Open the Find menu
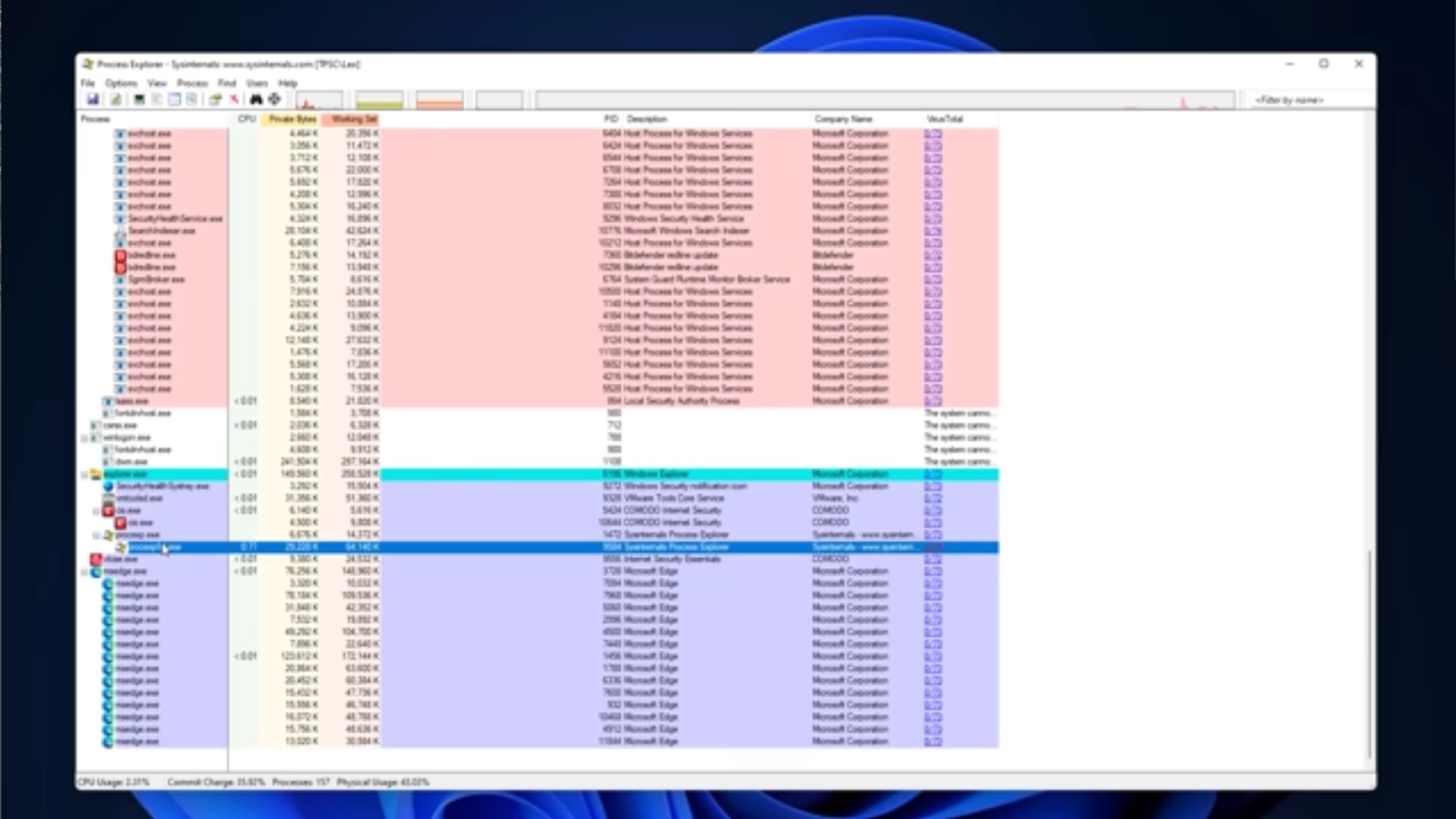Viewport: 1456px width, 819px height. coord(227,83)
